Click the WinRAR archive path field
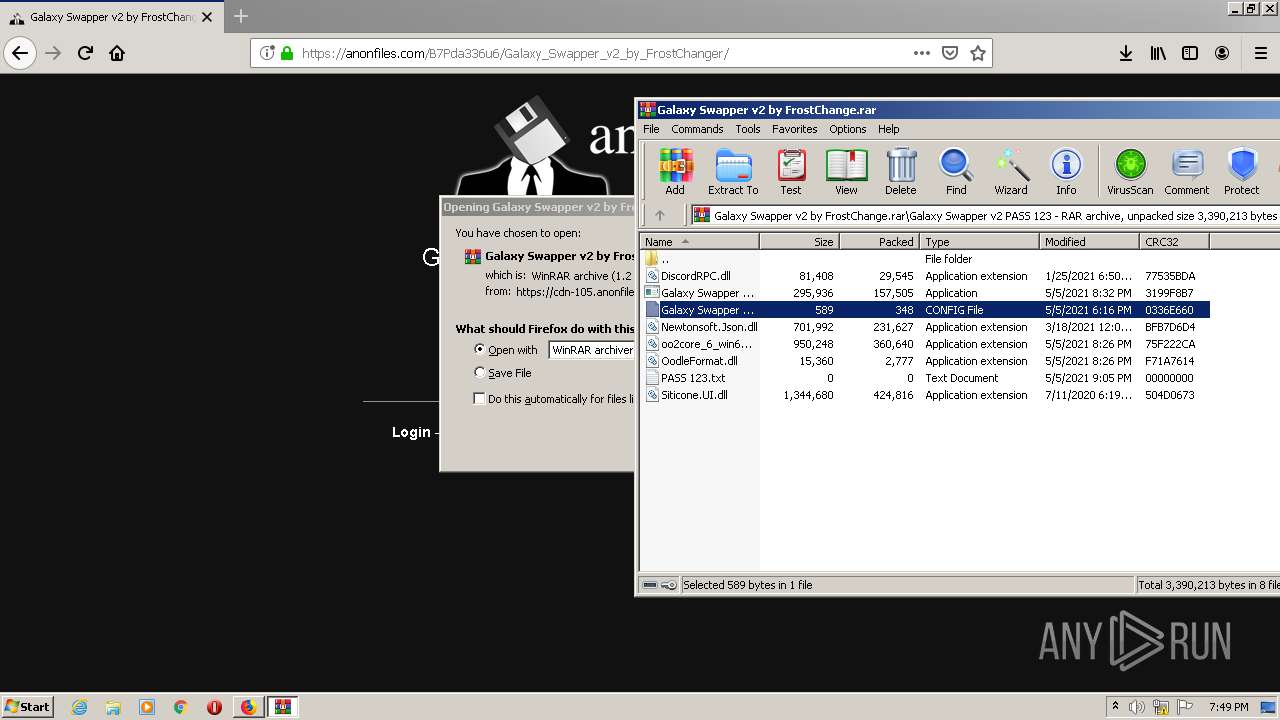The height and width of the screenshot is (720, 1280). point(985,215)
